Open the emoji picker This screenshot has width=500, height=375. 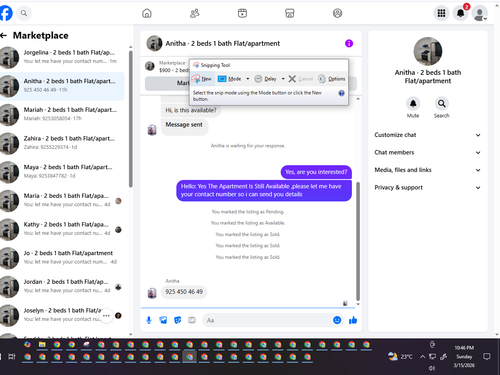337,320
